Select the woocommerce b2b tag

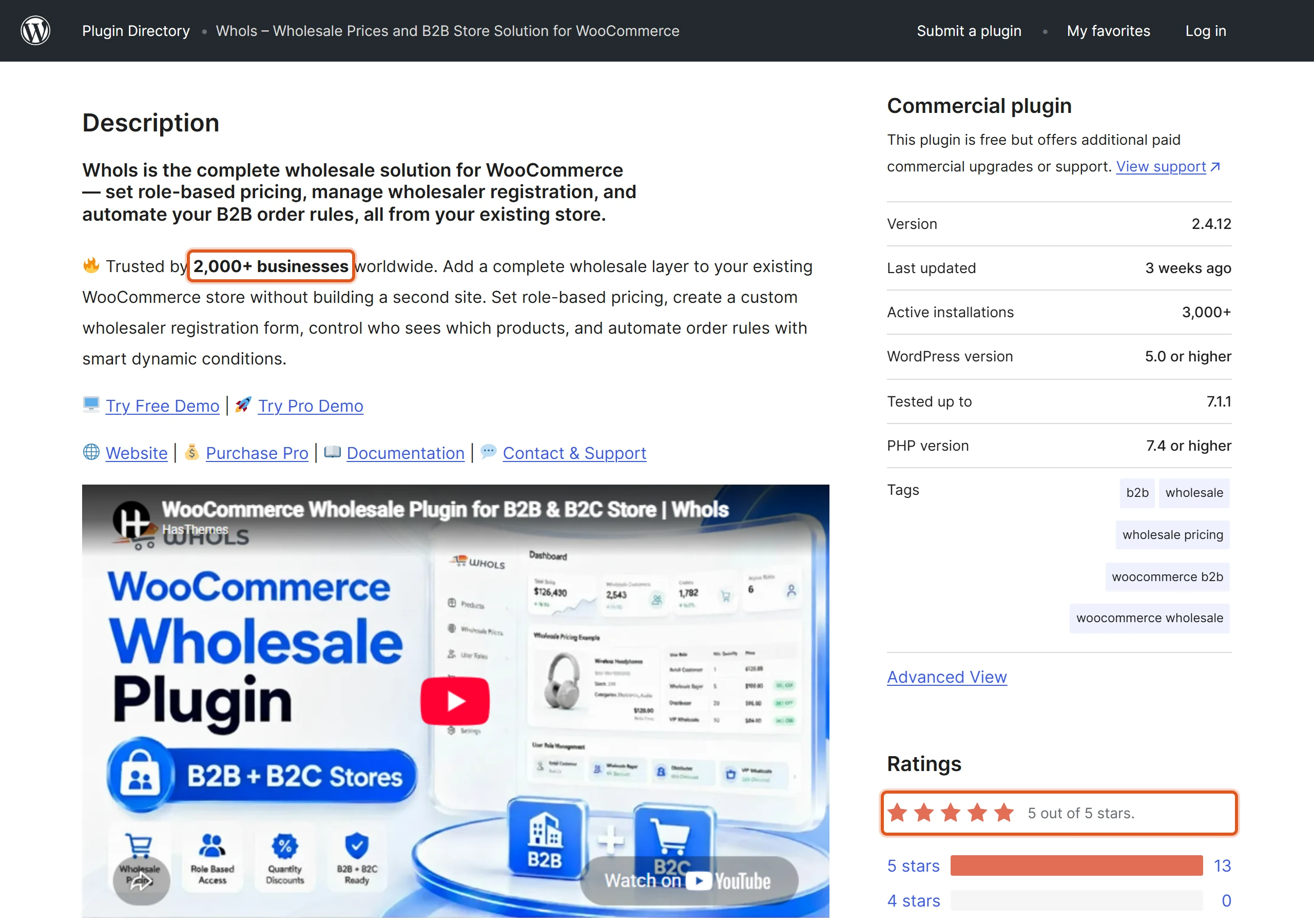(1167, 576)
